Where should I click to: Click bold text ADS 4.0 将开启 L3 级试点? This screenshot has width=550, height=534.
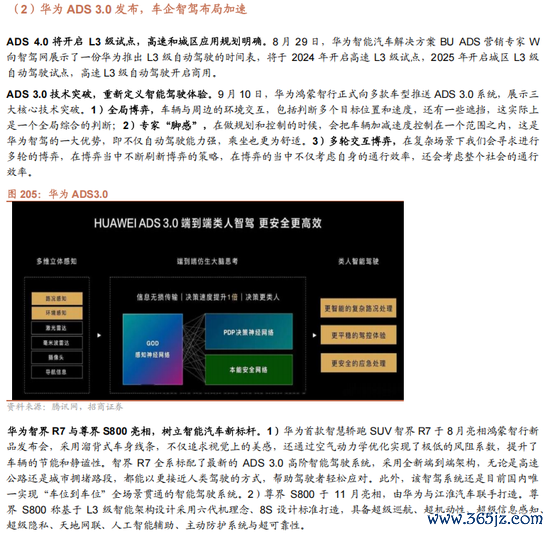[x=71, y=41]
